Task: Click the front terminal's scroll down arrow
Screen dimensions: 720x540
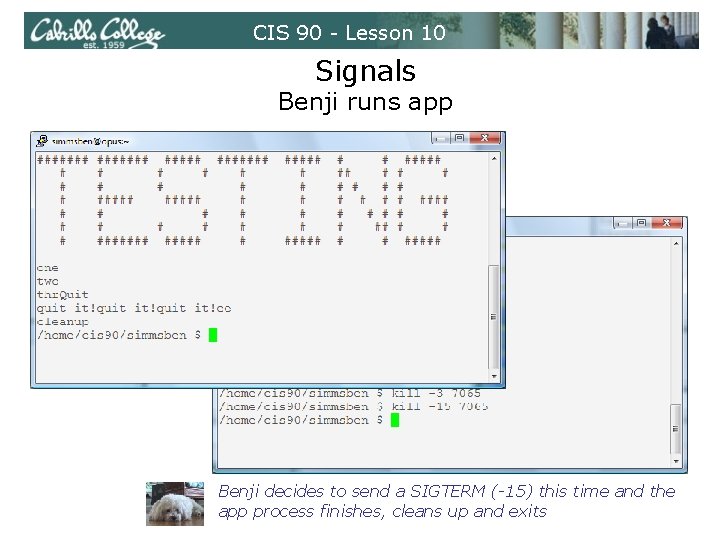Action: coord(494,377)
